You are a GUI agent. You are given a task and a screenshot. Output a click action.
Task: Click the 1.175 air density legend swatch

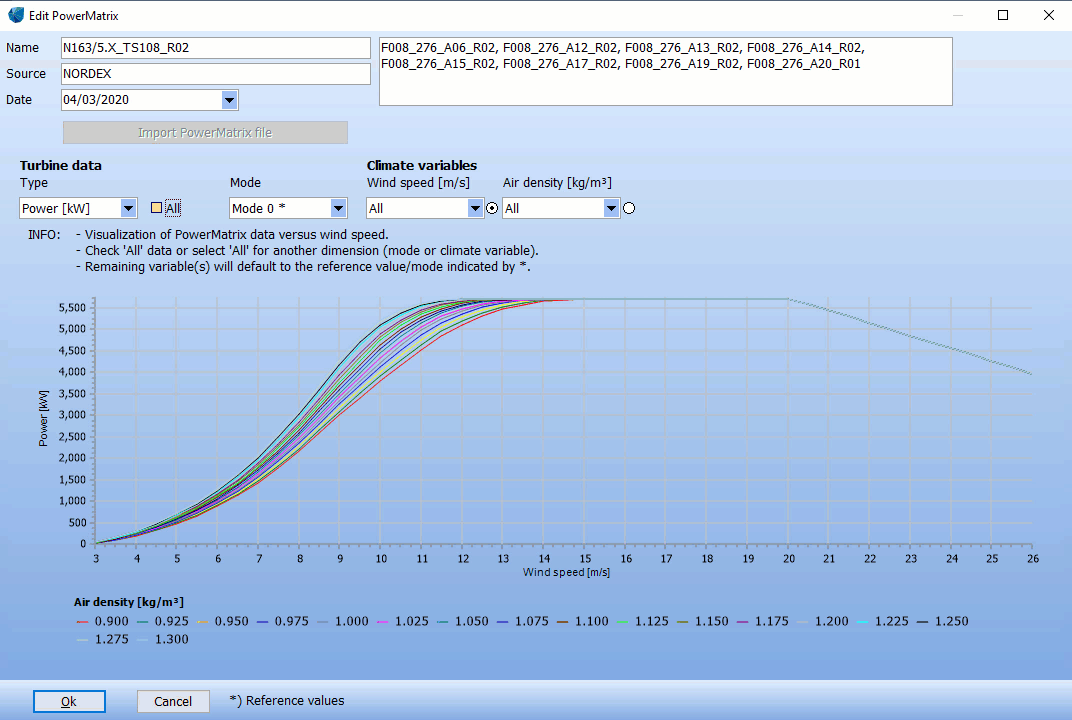click(743, 622)
